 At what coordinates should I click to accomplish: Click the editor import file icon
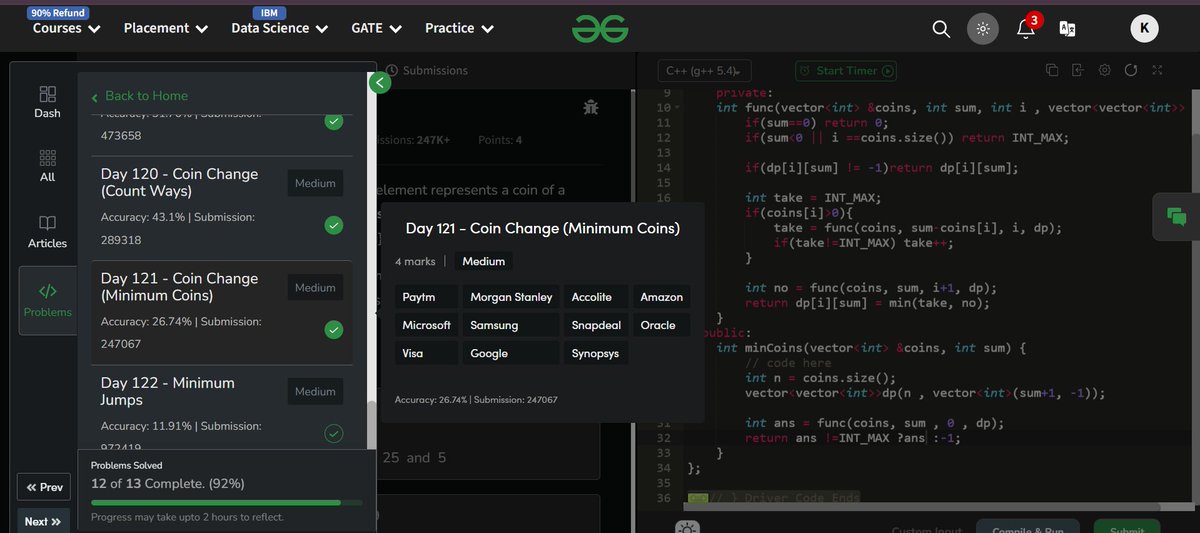[1078, 70]
